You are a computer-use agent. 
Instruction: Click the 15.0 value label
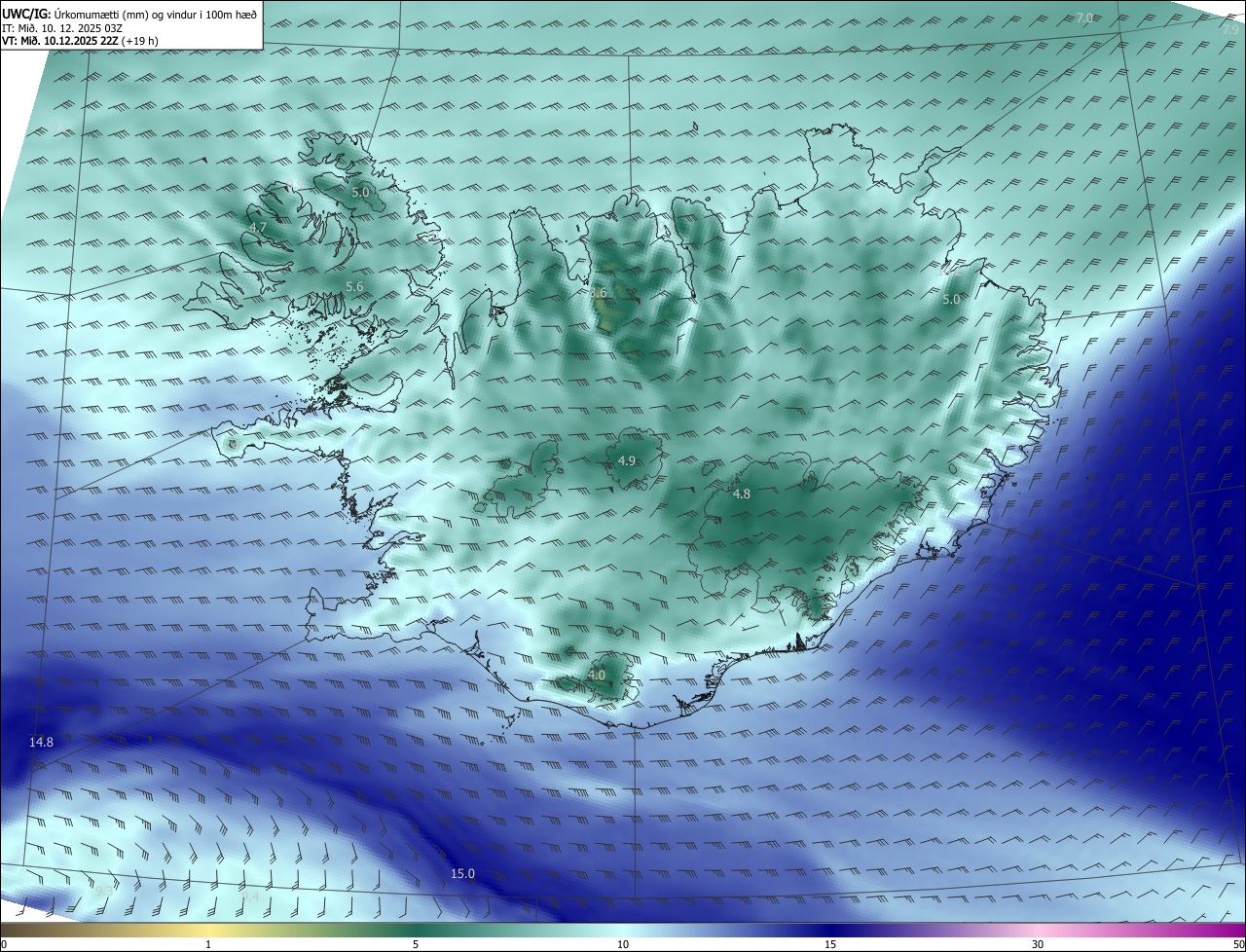click(x=462, y=873)
